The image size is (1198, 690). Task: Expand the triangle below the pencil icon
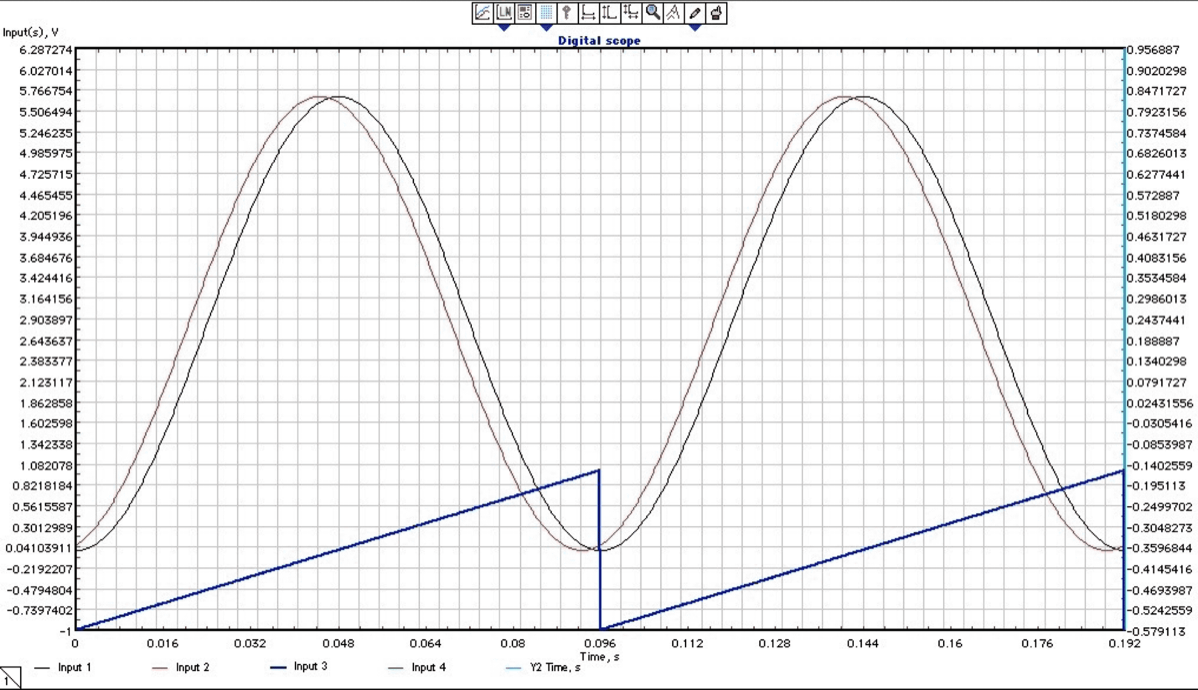[695, 28]
